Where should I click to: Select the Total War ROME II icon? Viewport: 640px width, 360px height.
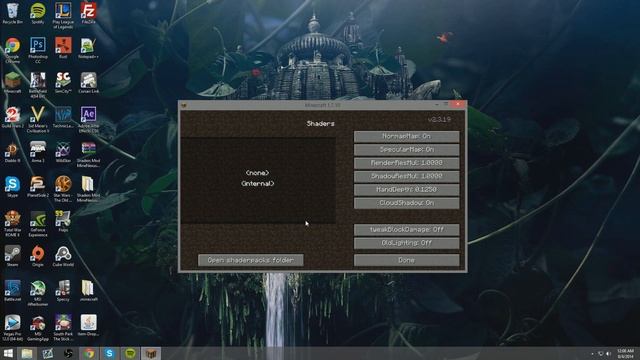coord(12,224)
